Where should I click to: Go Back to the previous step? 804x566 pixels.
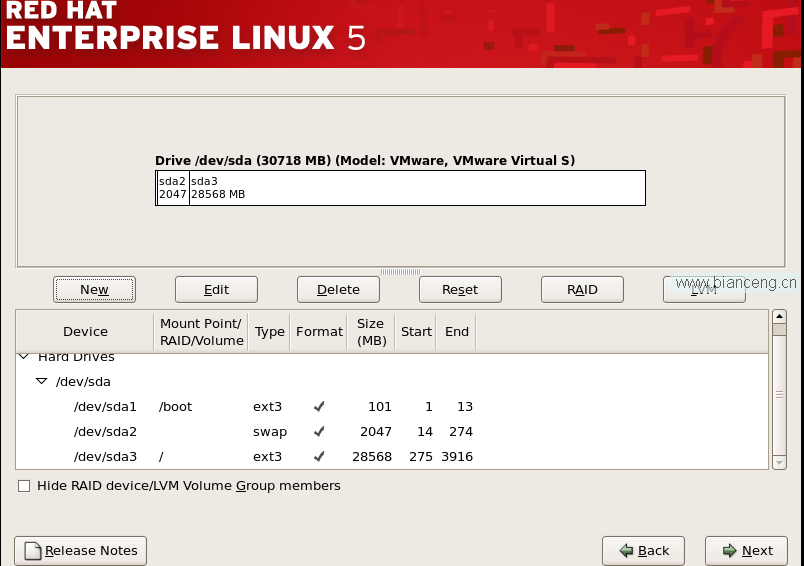(644, 551)
